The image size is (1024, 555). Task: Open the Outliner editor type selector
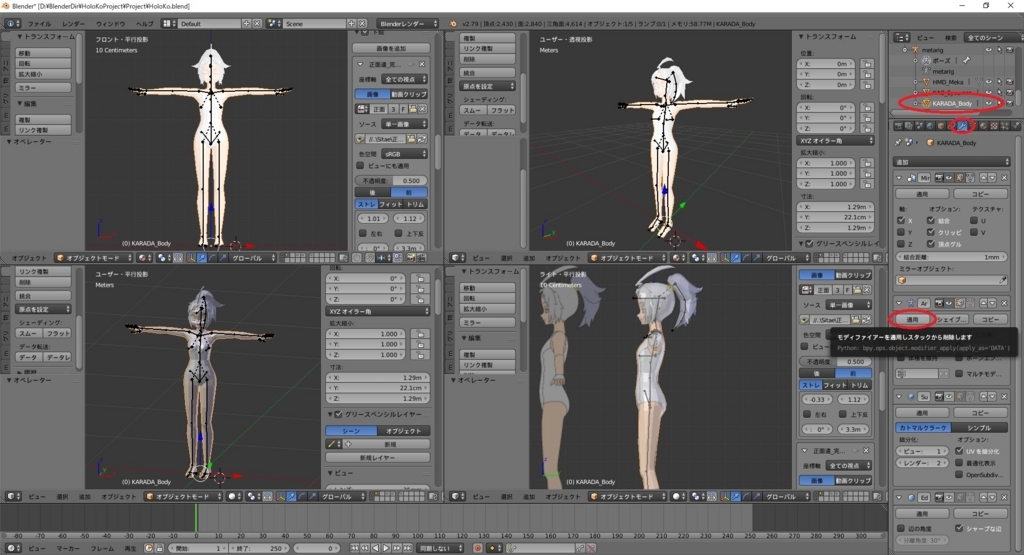click(902, 37)
